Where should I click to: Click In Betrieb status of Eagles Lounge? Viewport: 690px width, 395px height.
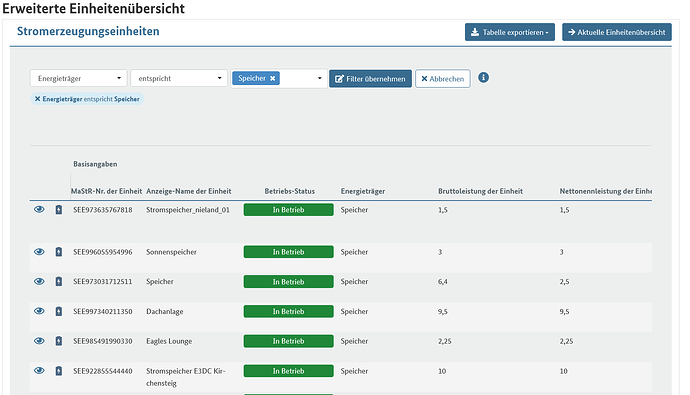[289, 341]
